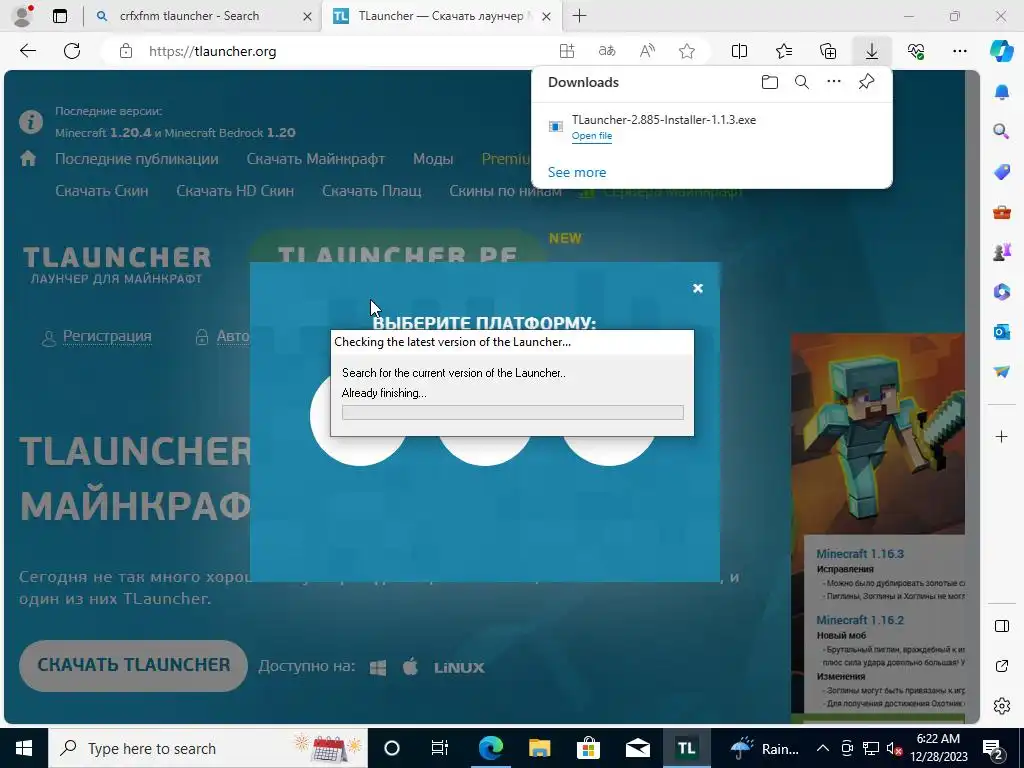Click See more in Downloads
The image size is (1024, 768).
tap(577, 172)
